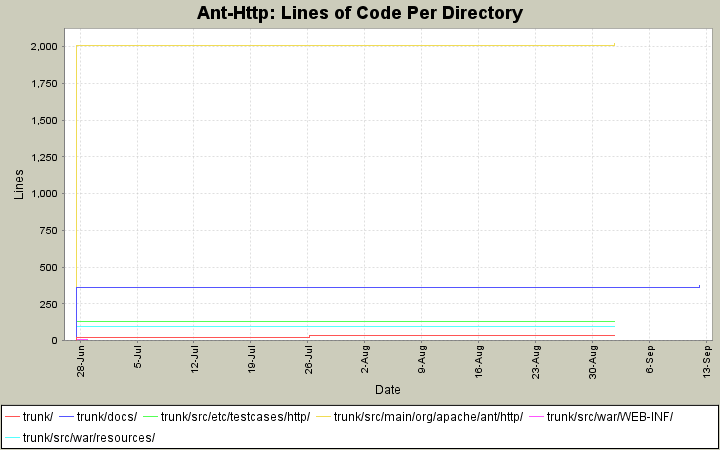Click the '0' y-axis tick label

tap(55, 341)
